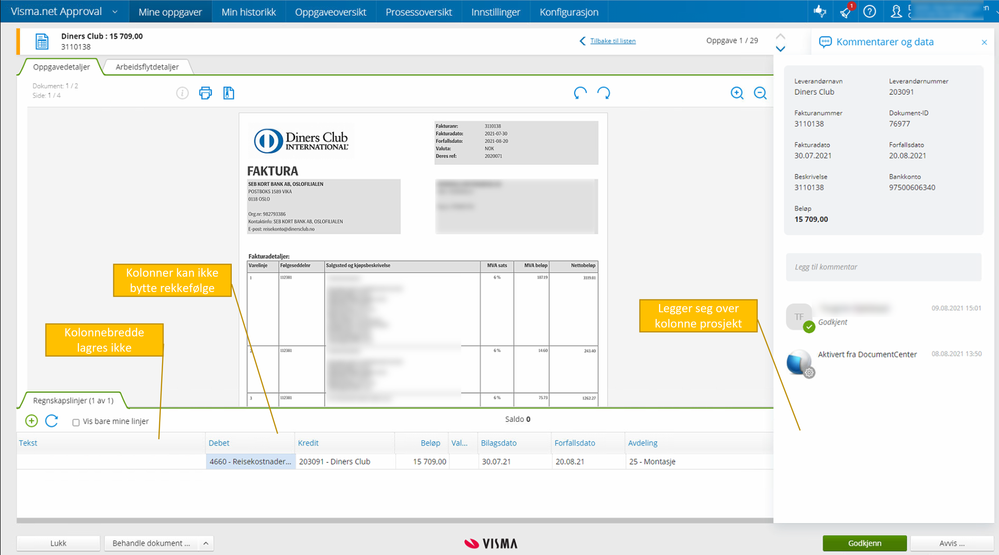
Task: Click Tilbake til listen link
Action: (x=613, y=41)
